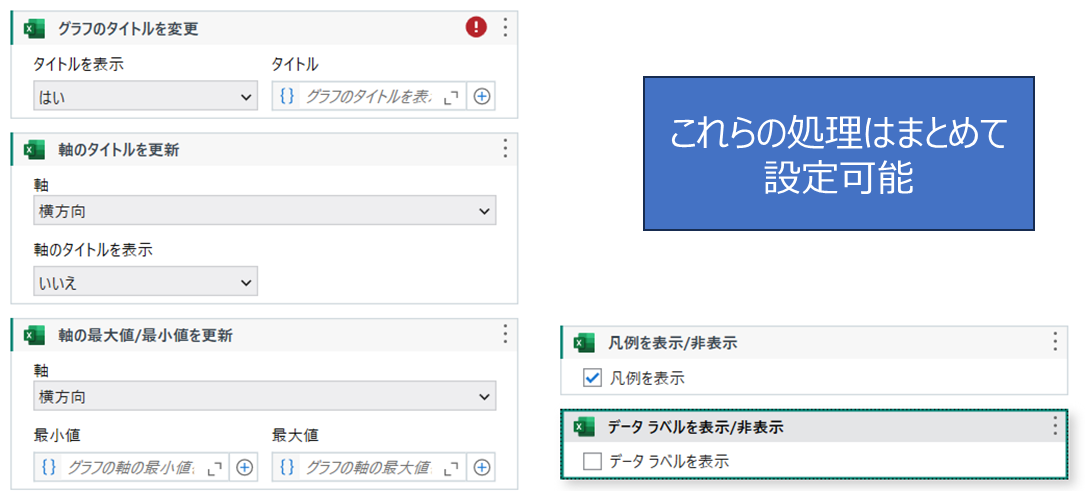Select the 軸の最大値/最小値を更新 activity header
This screenshot has width=1085, height=491.
(263, 335)
